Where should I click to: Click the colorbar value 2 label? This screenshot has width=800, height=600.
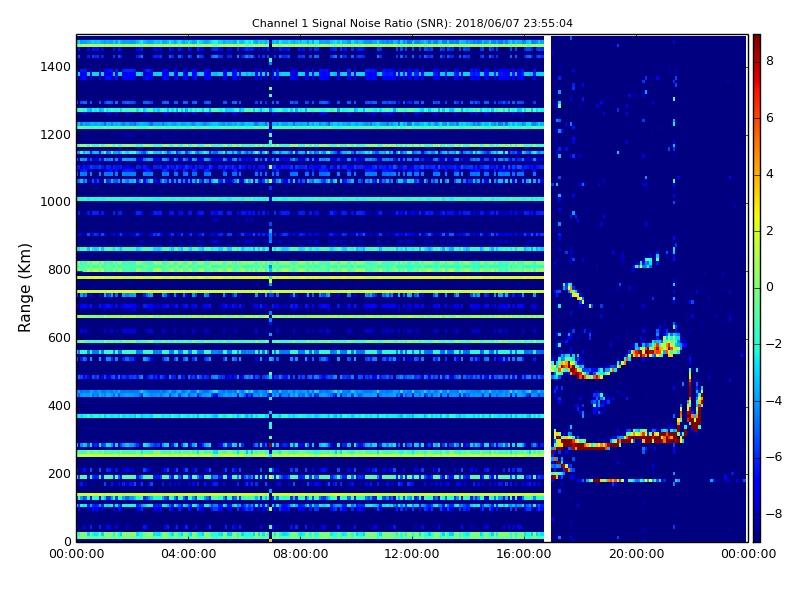tap(770, 231)
